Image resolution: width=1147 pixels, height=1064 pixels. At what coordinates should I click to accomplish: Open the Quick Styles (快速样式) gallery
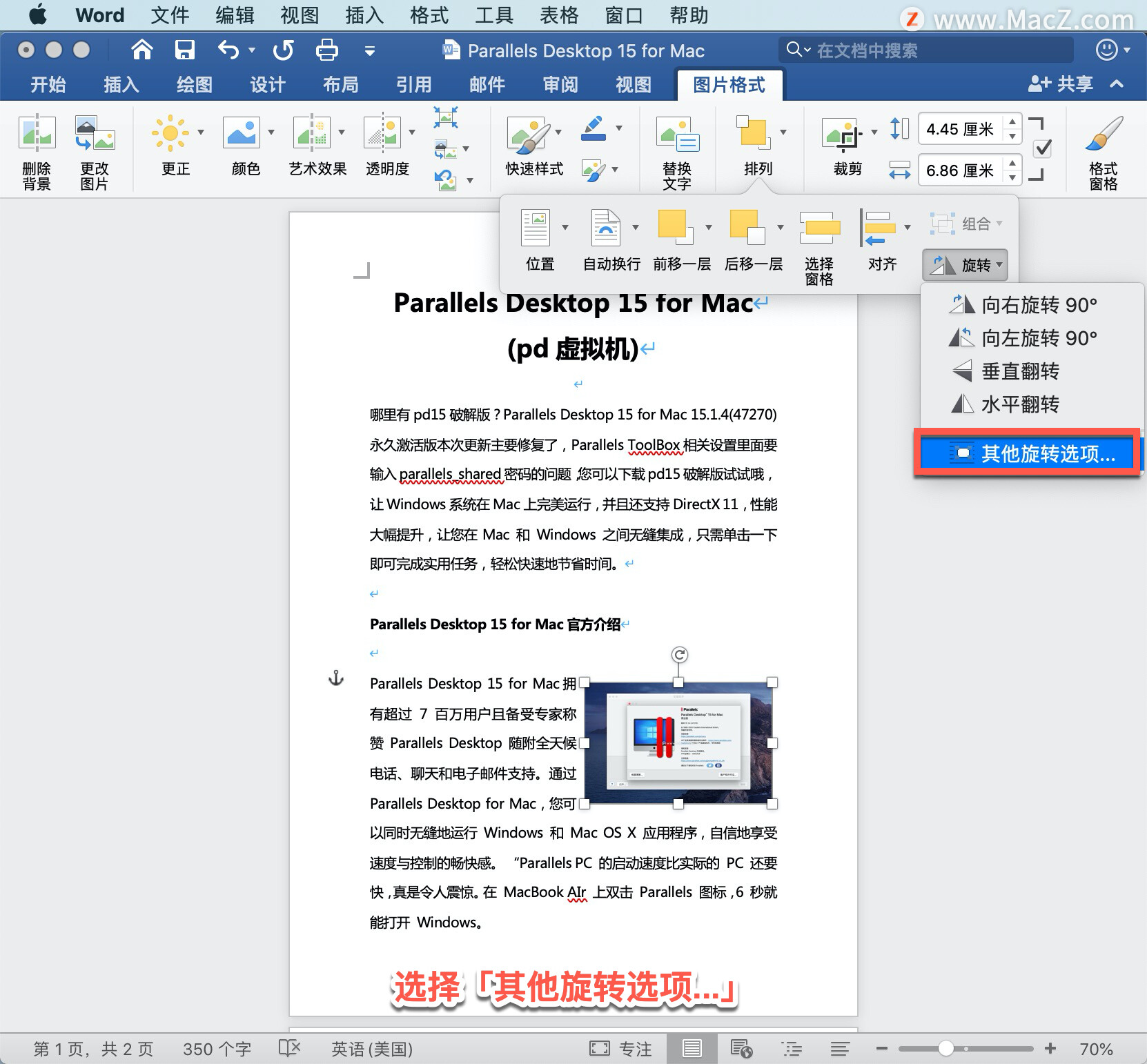[x=529, y=135]
